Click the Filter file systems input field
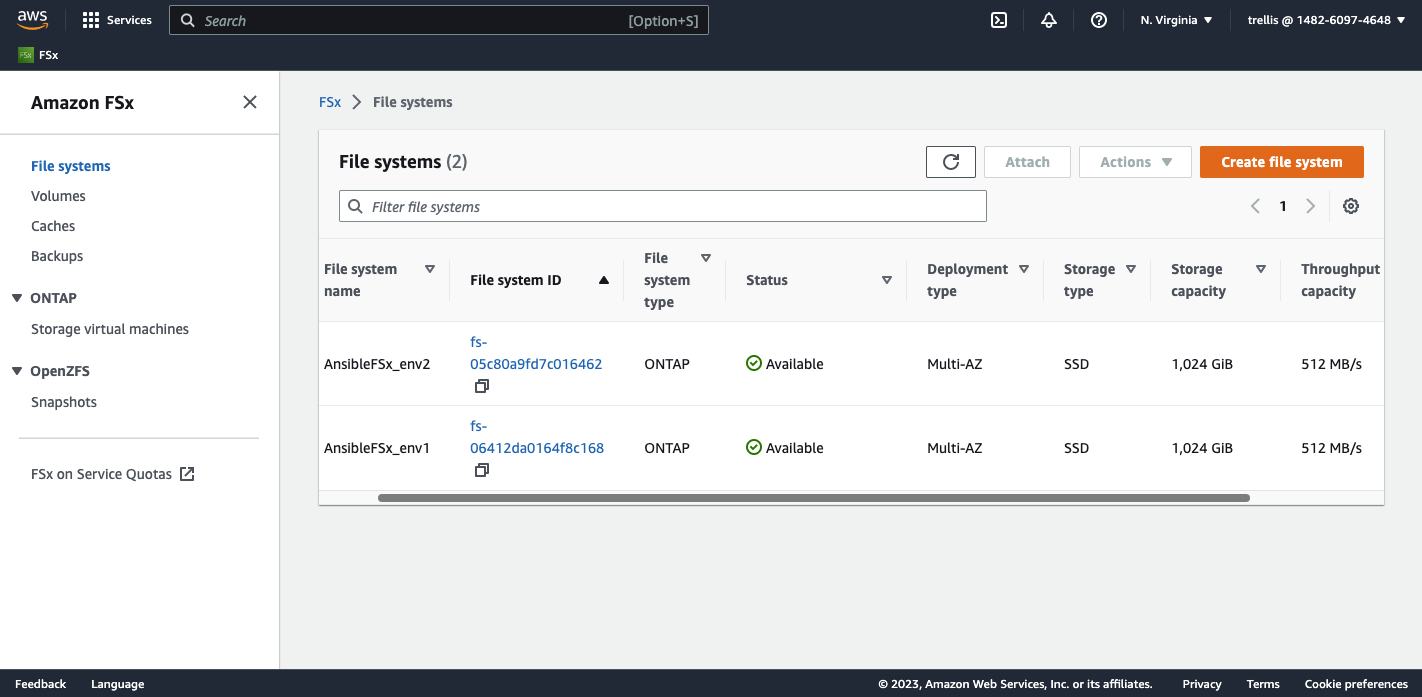The height and width of the screenshot is (697, 1422). 662,206
